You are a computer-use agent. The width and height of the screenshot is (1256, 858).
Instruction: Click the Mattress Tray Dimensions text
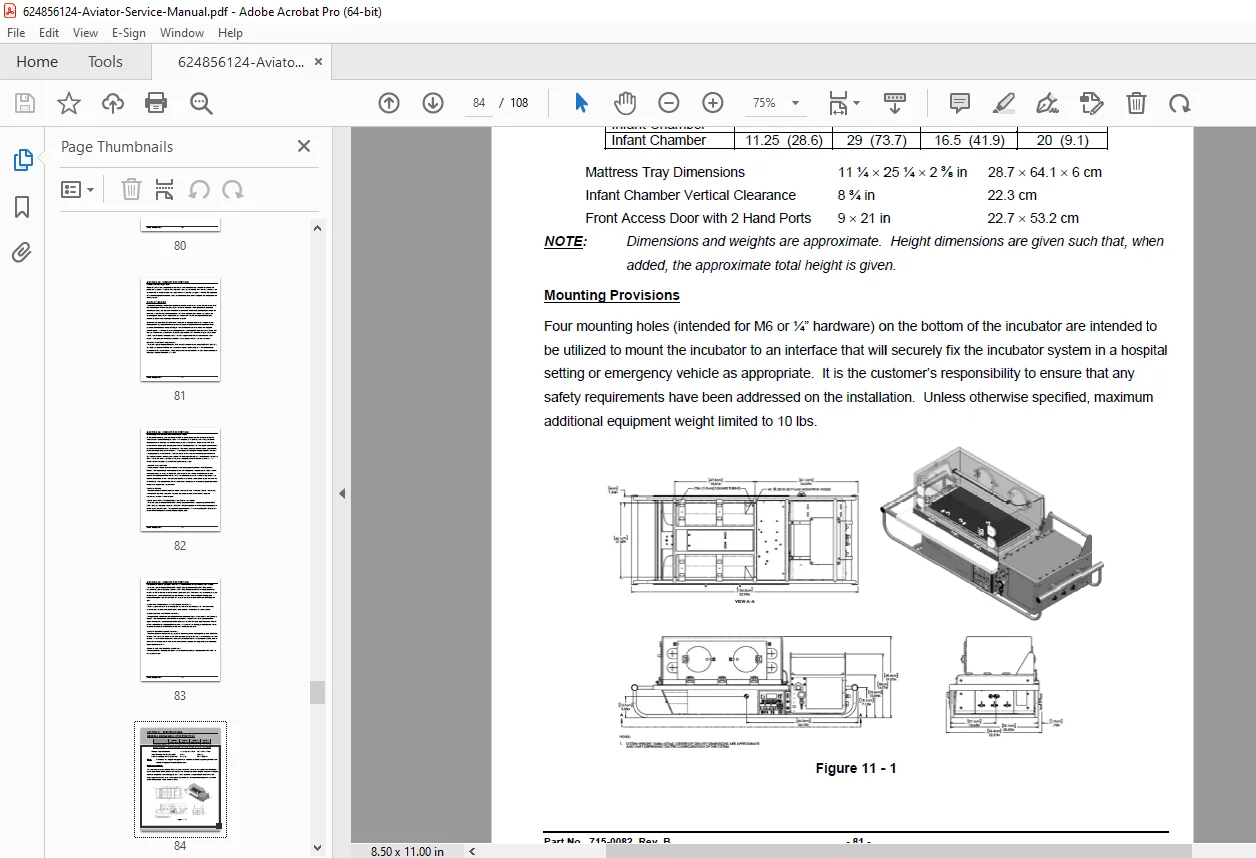point(665,172)
